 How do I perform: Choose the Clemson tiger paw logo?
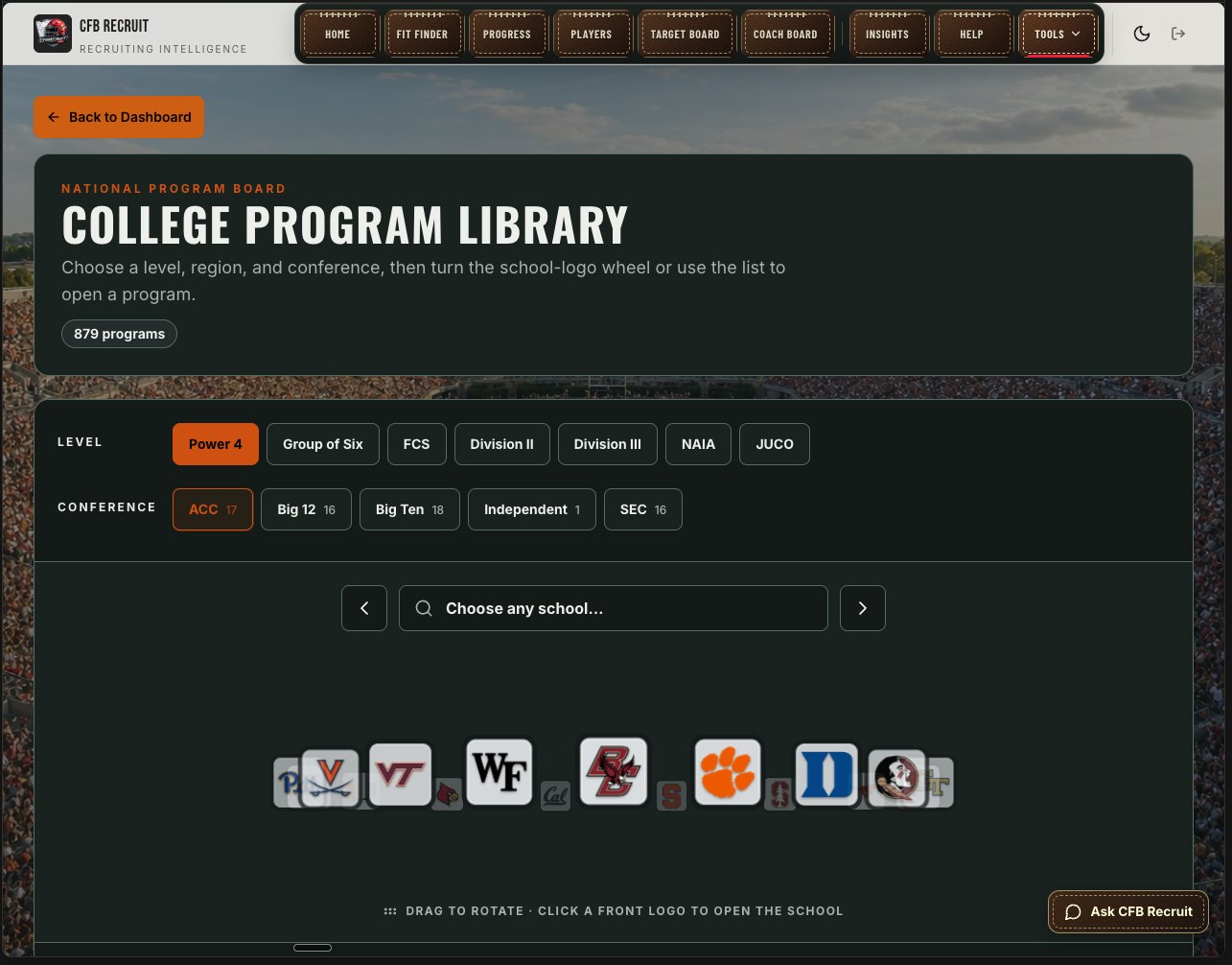coord(728,771)
